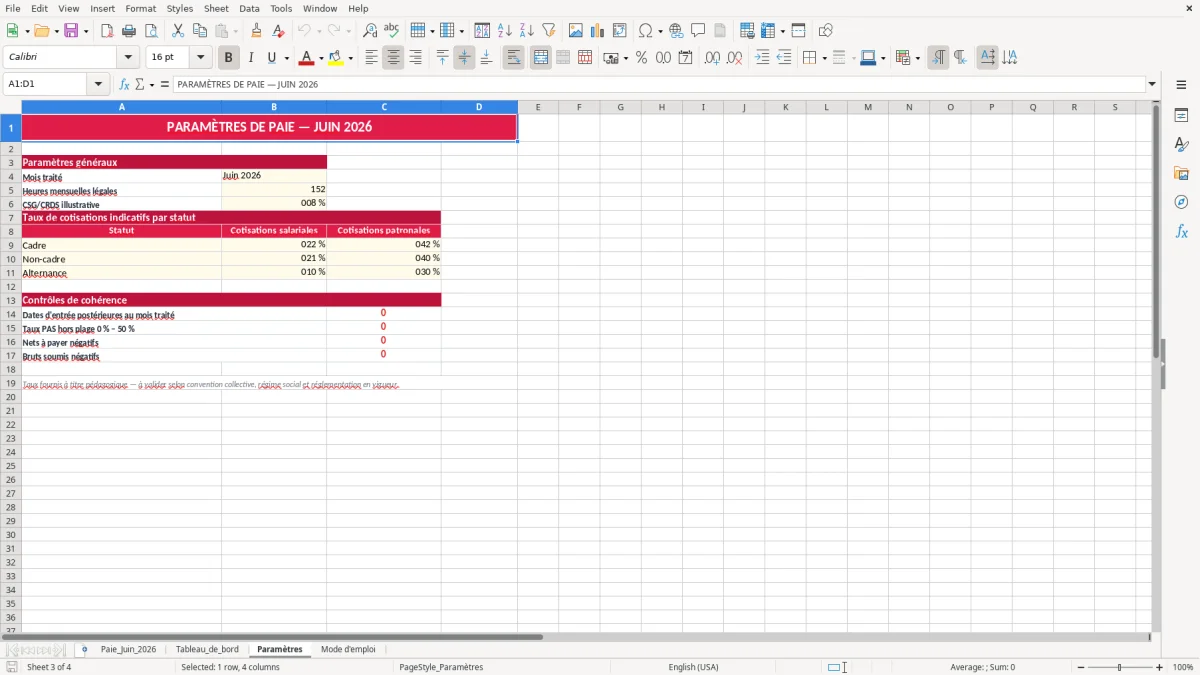
Task: Open background color dropdown arrow
Action: (x=350, y=58)
